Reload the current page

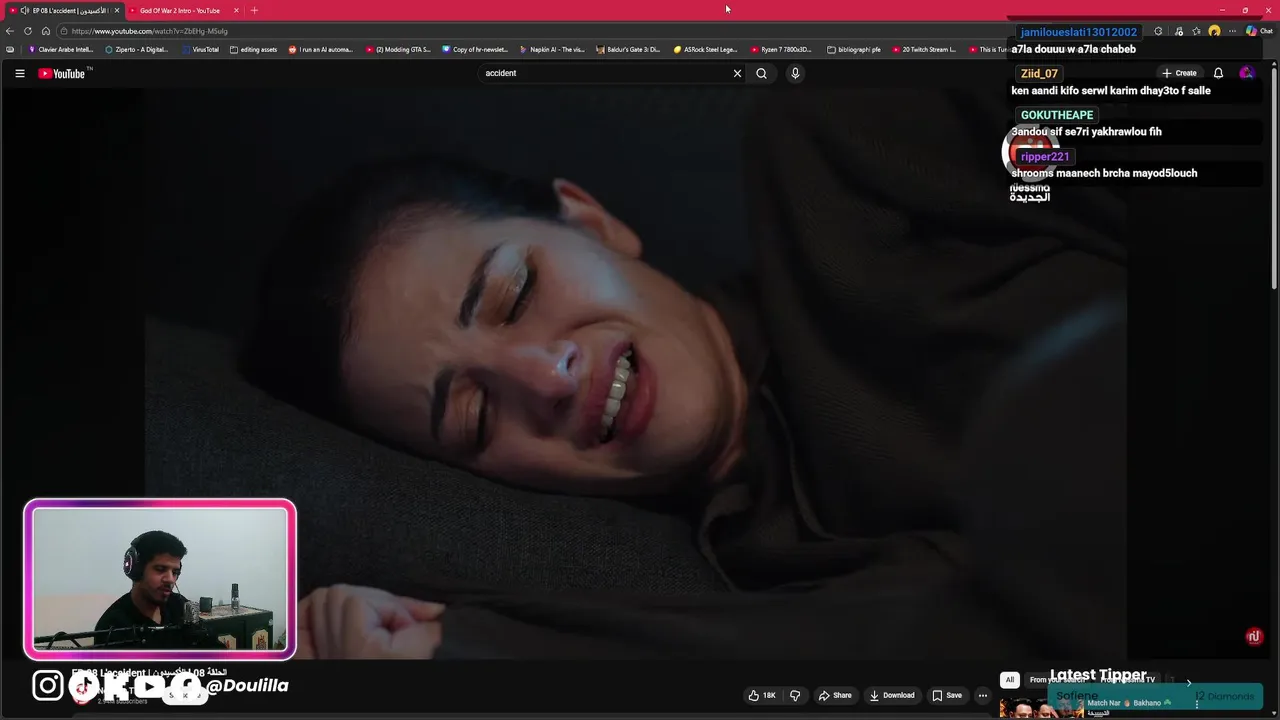[27, 31]
